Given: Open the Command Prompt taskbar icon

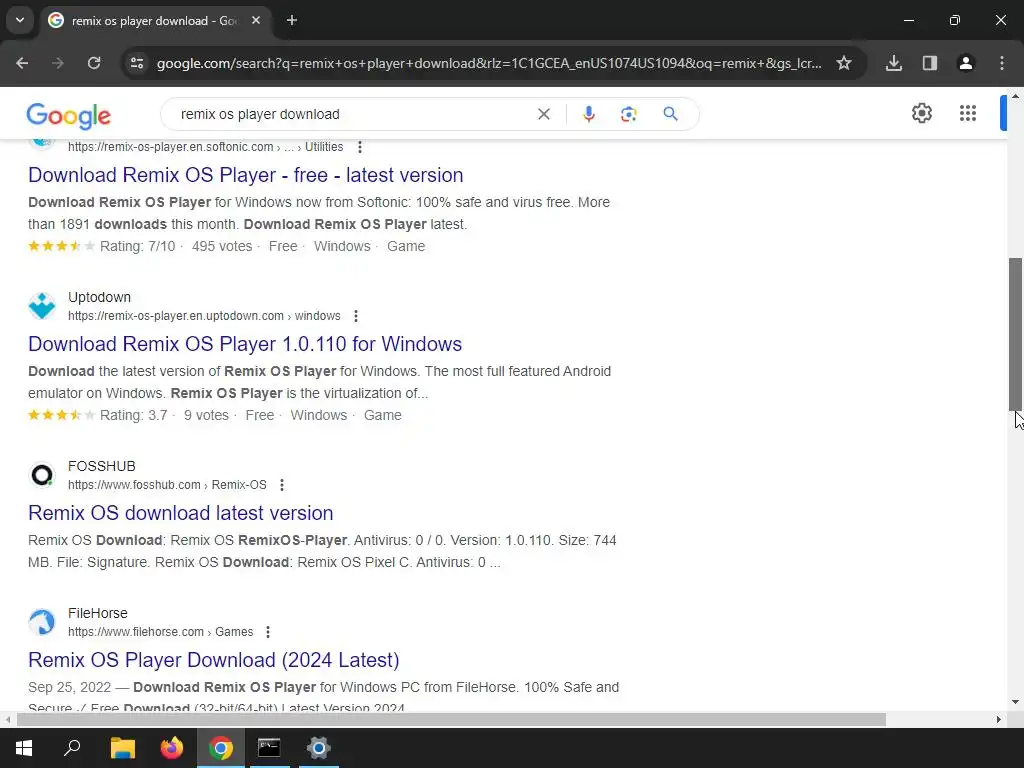Looking at the screenshot, I should point(269,748).
